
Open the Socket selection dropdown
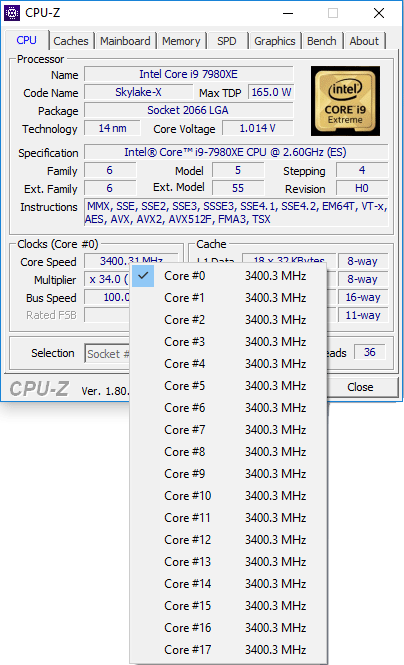click(x=107, y=354)
